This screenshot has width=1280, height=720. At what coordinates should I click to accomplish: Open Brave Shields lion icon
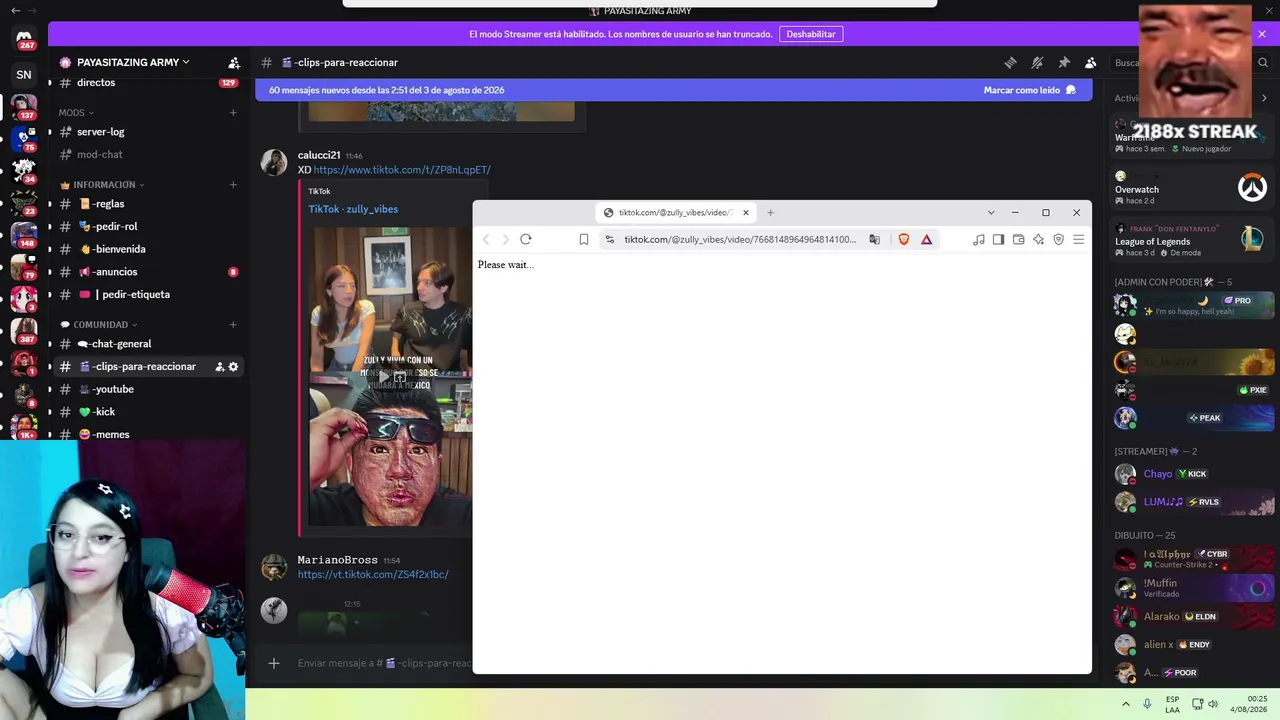coord(904,239)
